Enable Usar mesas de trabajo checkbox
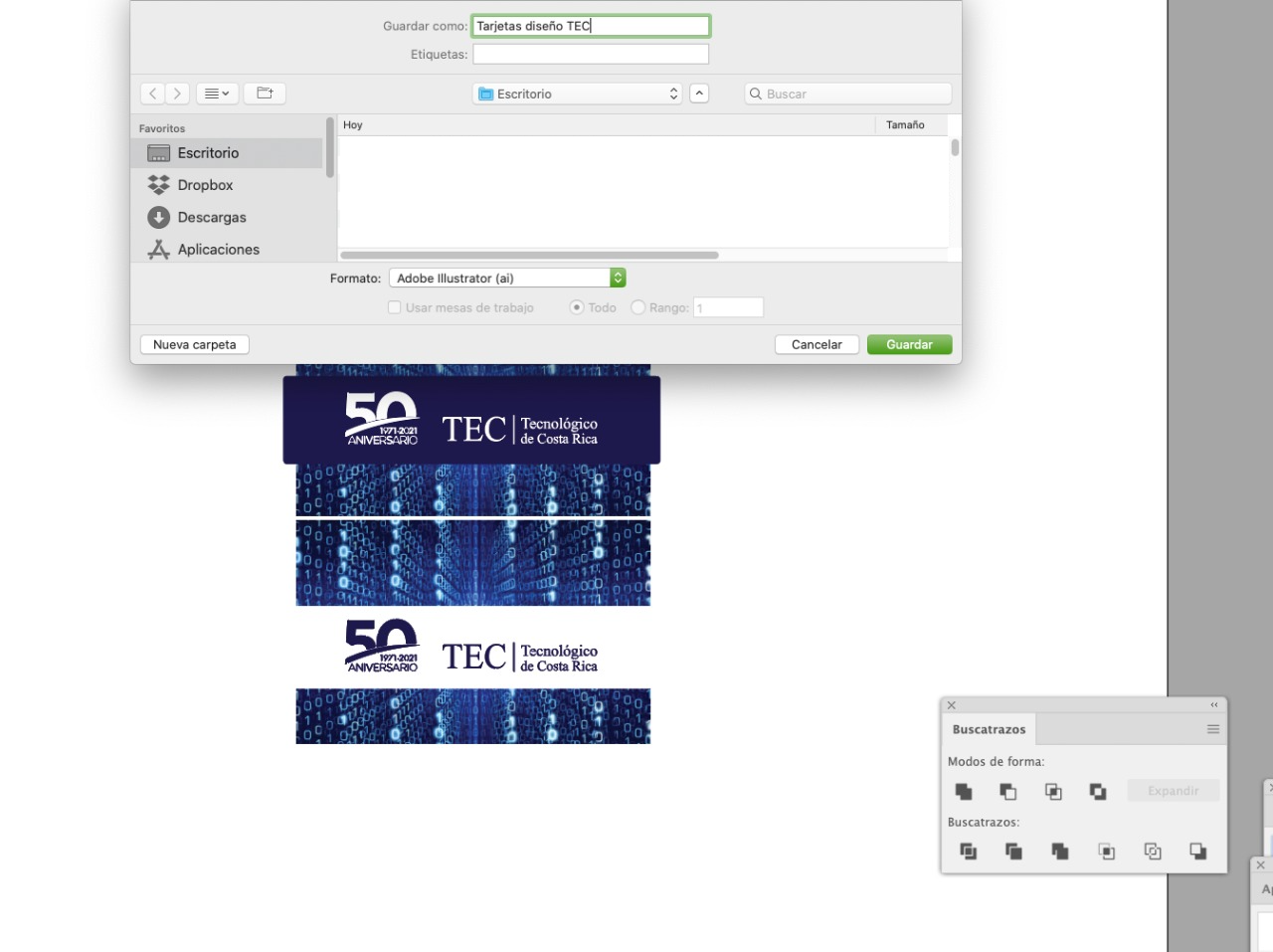 [394, 307]
